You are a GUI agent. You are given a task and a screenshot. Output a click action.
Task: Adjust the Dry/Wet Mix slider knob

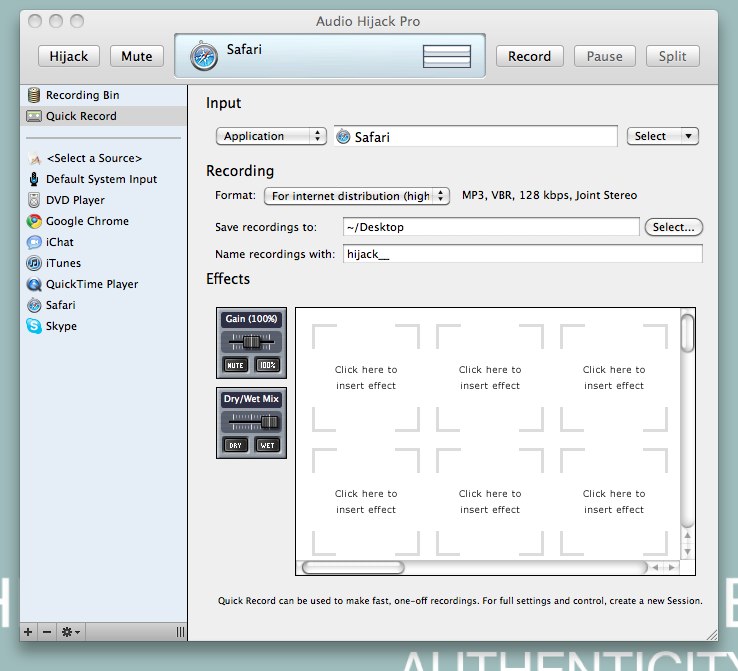click(269, 422)
